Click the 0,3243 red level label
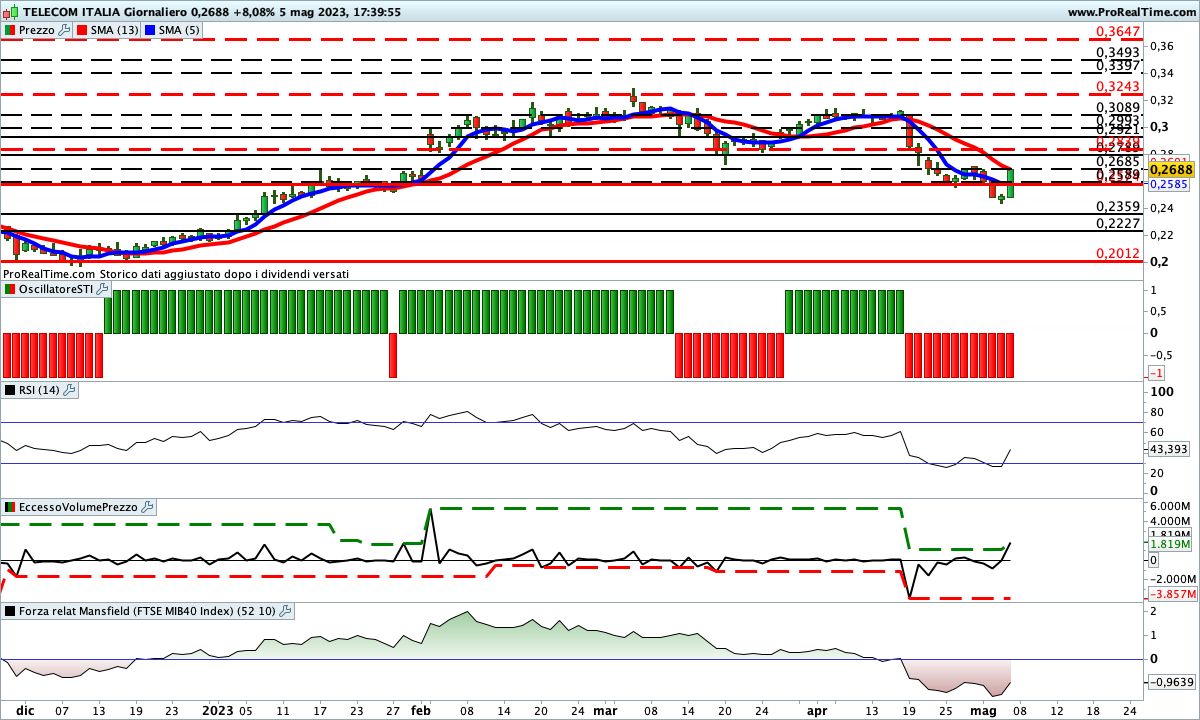 pos(1118,87)
